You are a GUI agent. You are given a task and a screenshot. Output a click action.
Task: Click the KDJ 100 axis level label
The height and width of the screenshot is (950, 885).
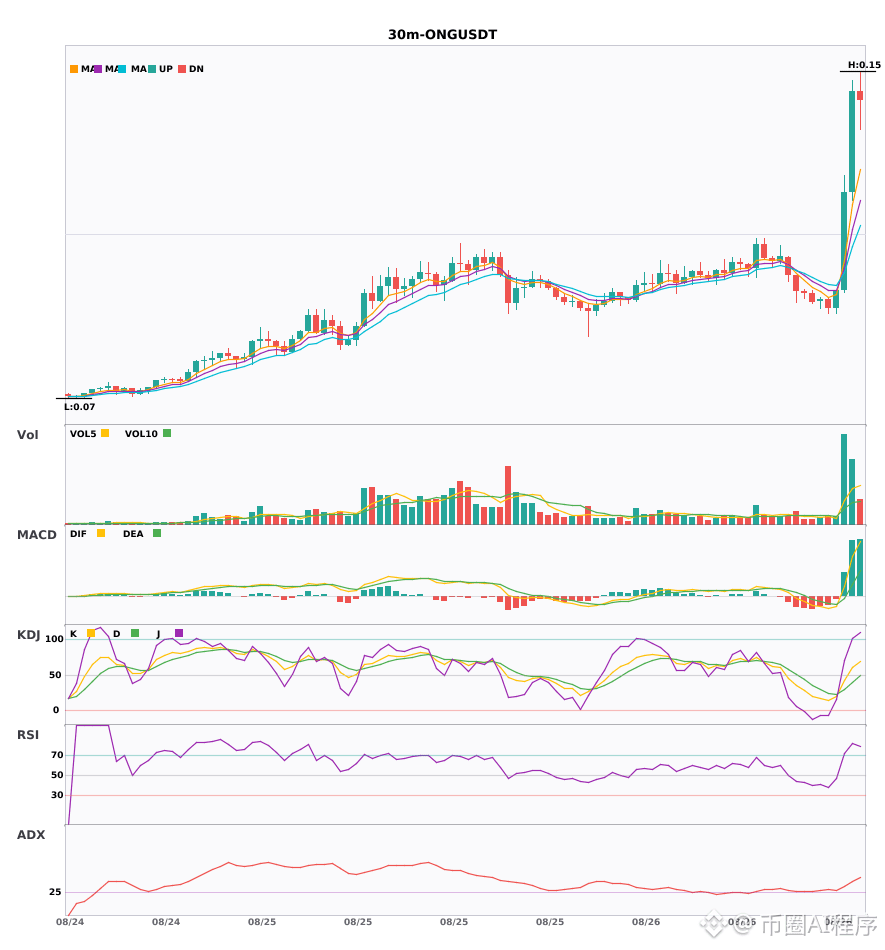[x=55, y=639]
